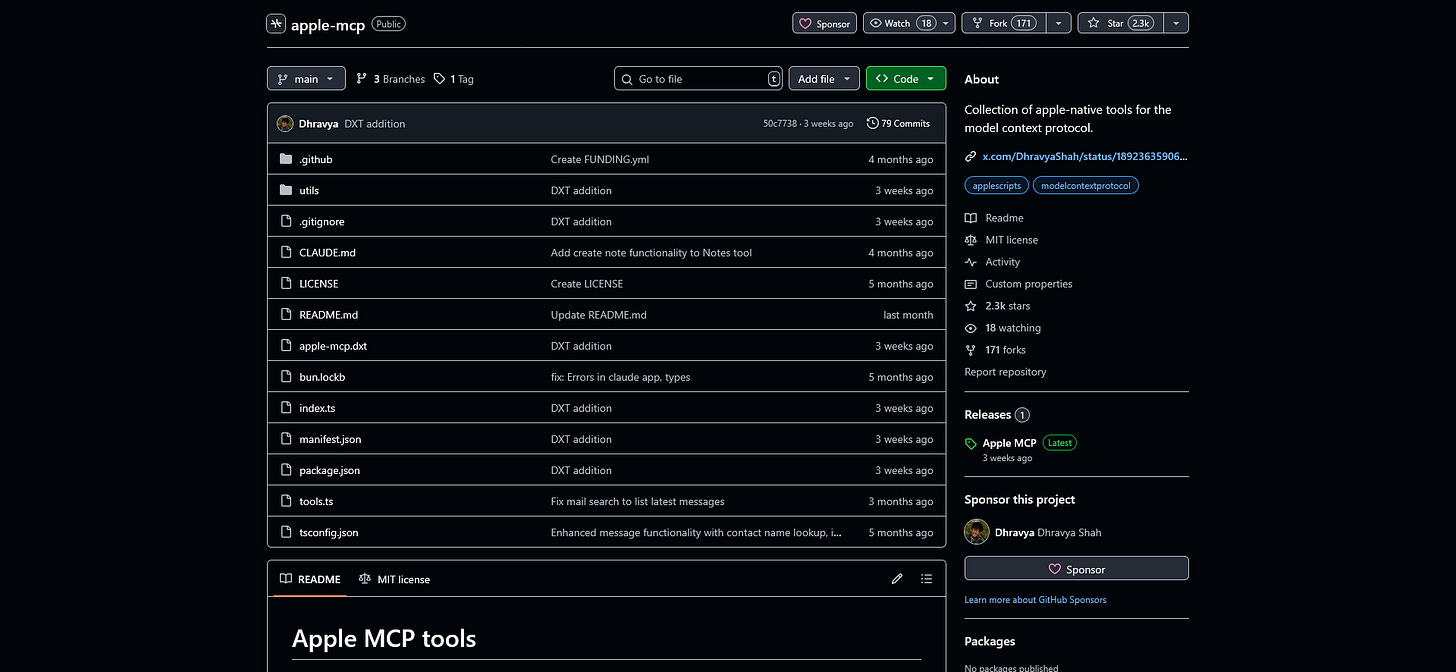1456x672 pixels.
Task: Select the modelcontextprotocol topic tag
Action: click(1085, 186)
